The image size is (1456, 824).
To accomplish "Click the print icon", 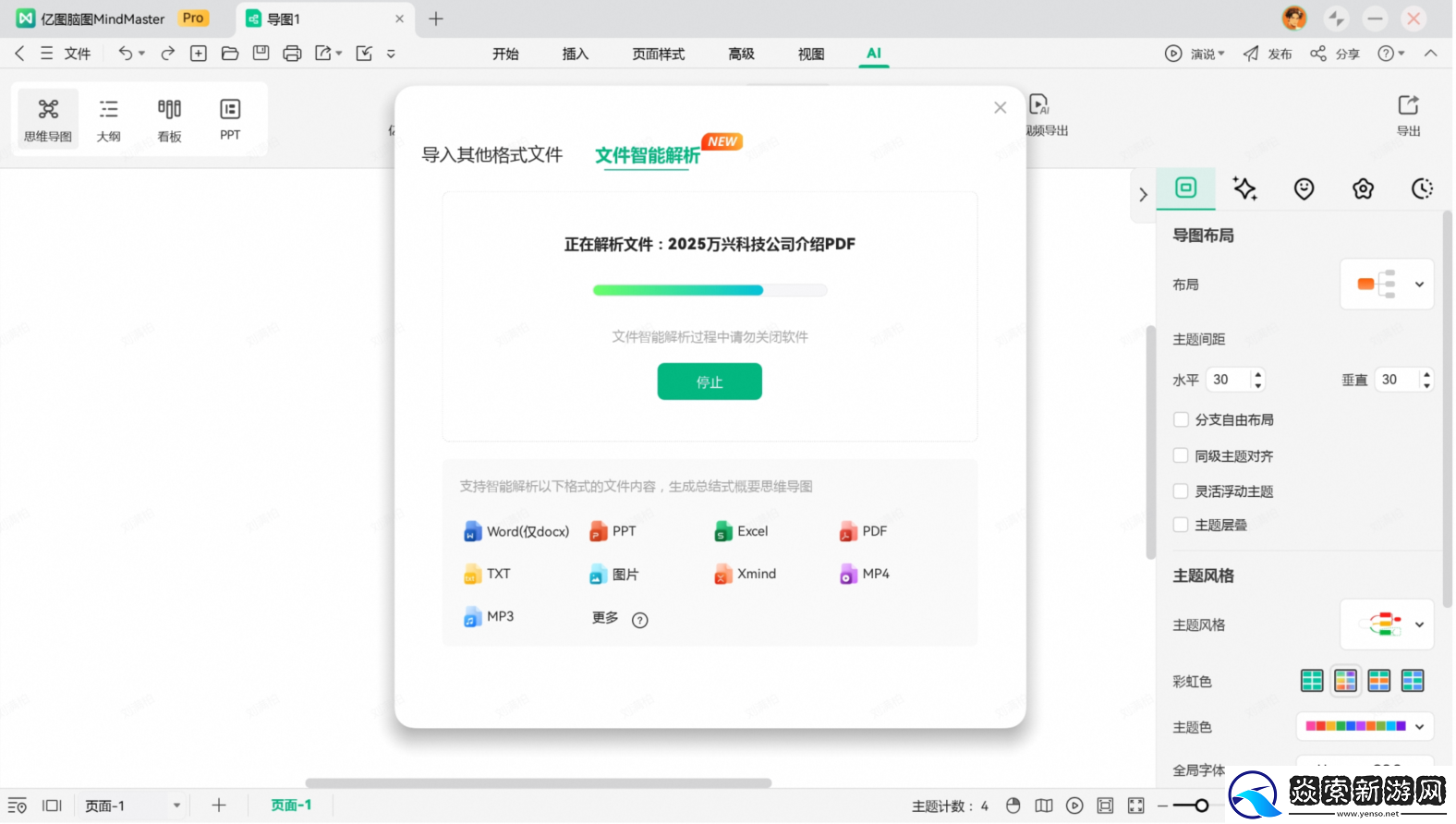I will coord(292,54).
